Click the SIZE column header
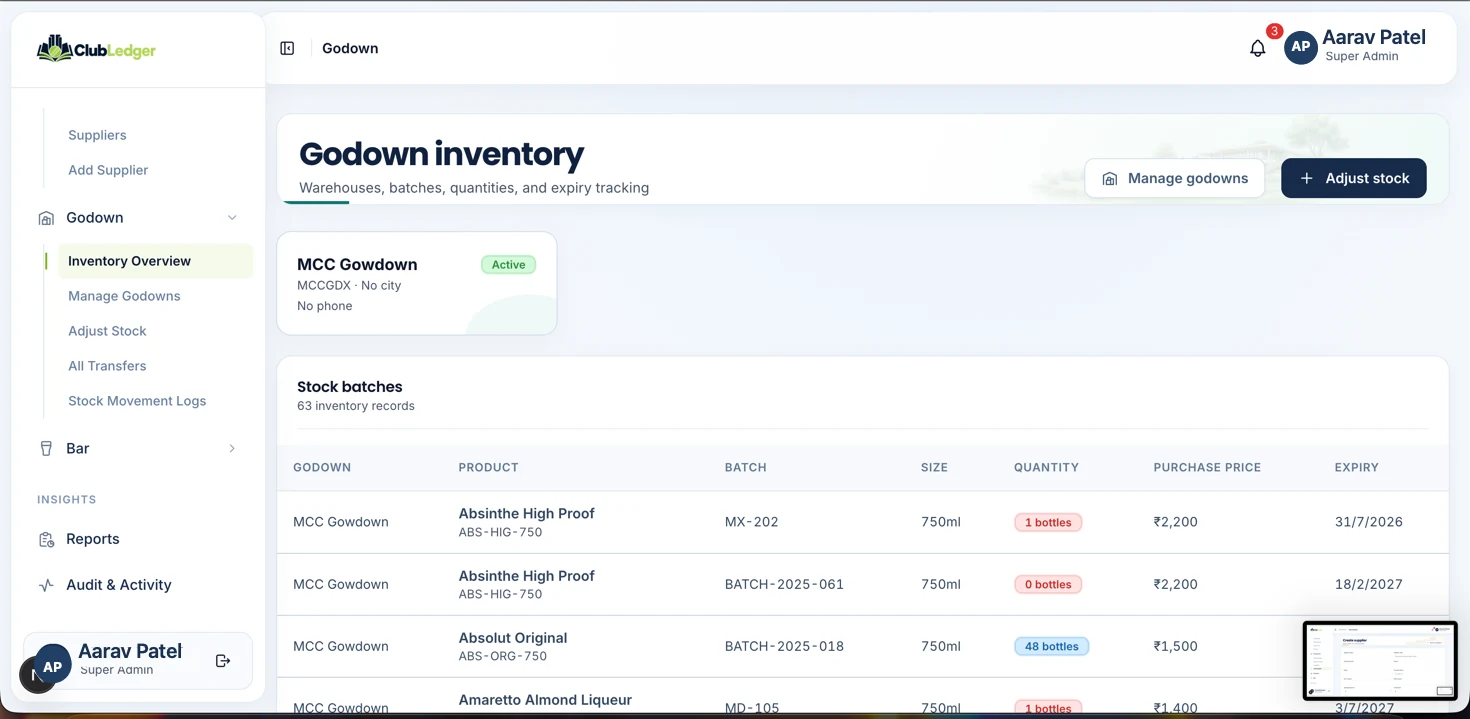The height and width of the screenshot is (719, 1470). pos(934,467)
